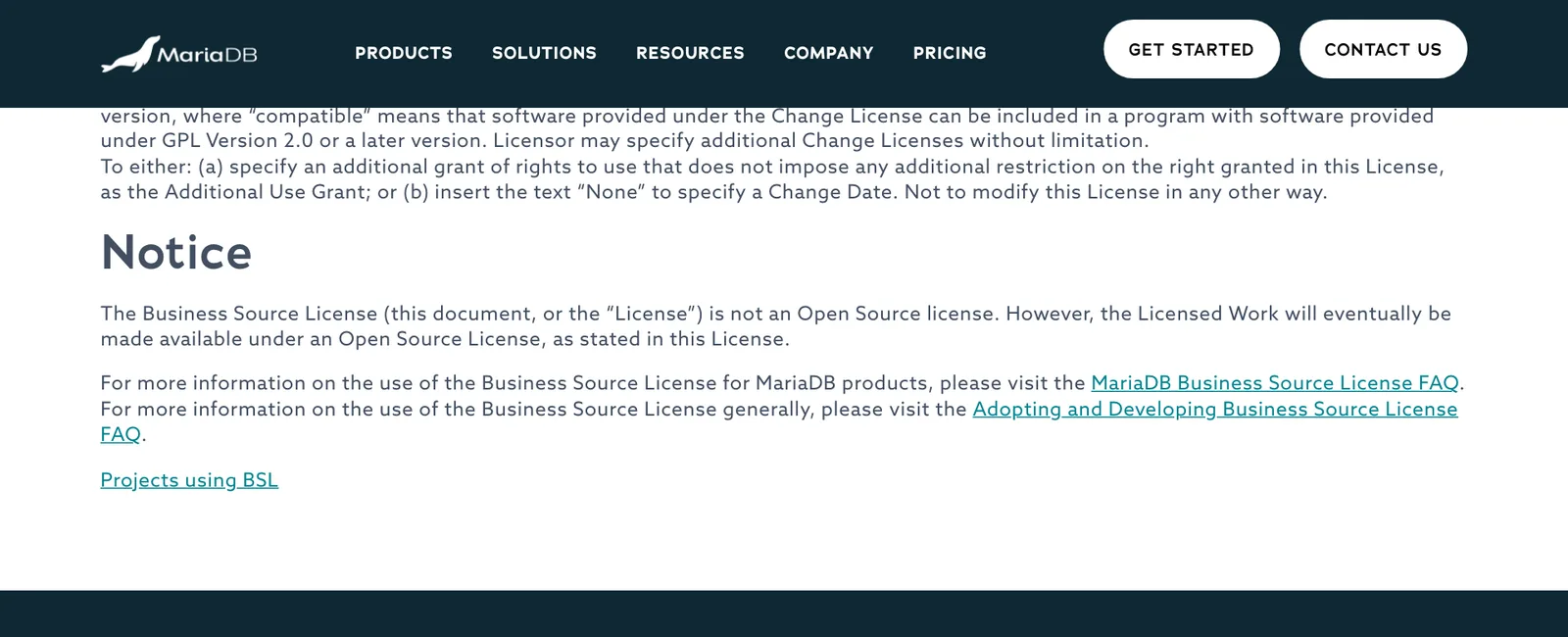
Task: Click the Contact Us button
Action: tap(1383, 49)
